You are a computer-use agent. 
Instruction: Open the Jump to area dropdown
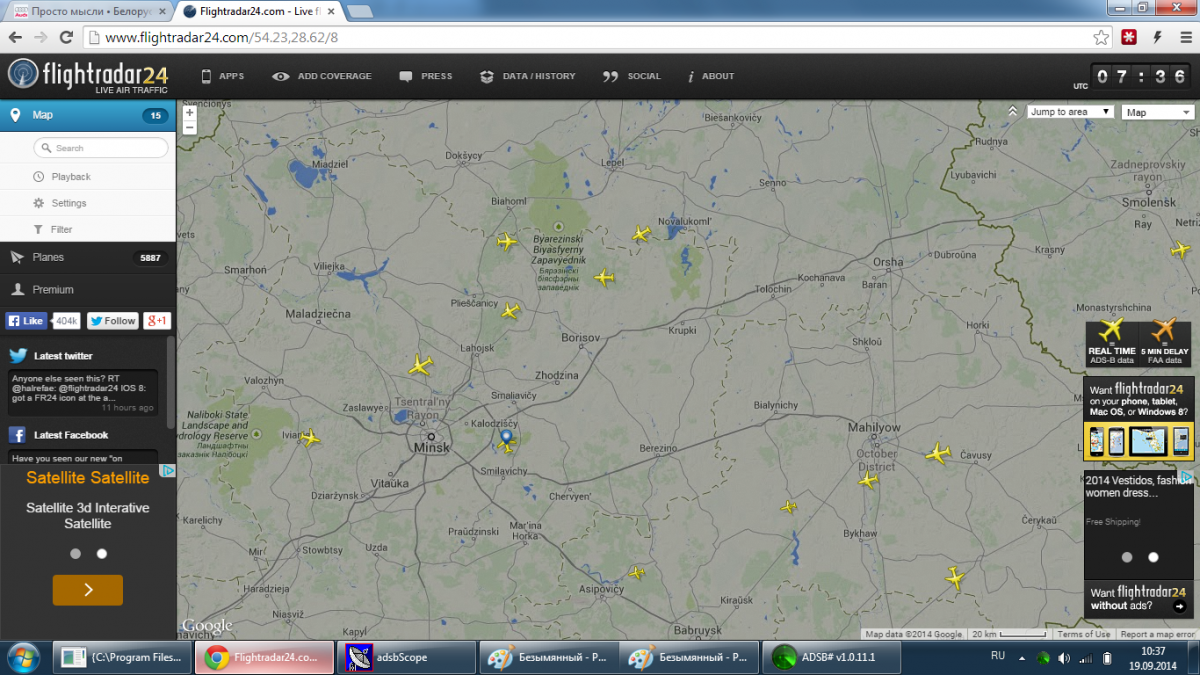1071,112
